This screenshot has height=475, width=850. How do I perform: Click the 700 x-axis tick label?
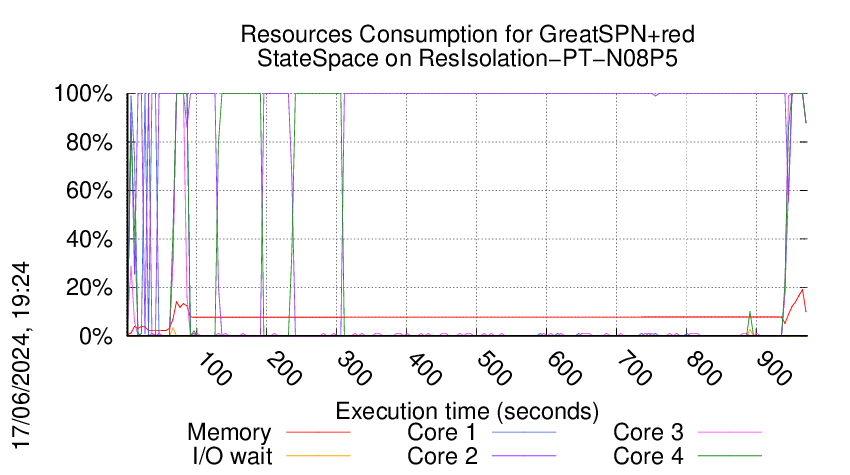(633, 370)
